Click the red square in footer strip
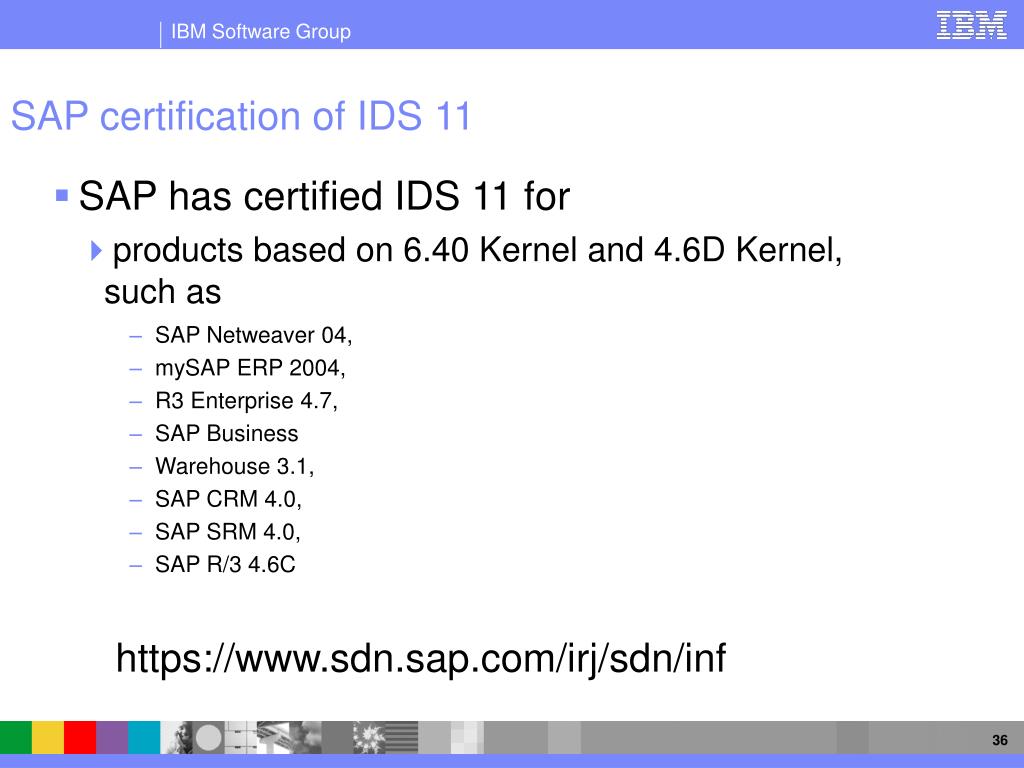1024x768 pixels. (x=80, y=737)
